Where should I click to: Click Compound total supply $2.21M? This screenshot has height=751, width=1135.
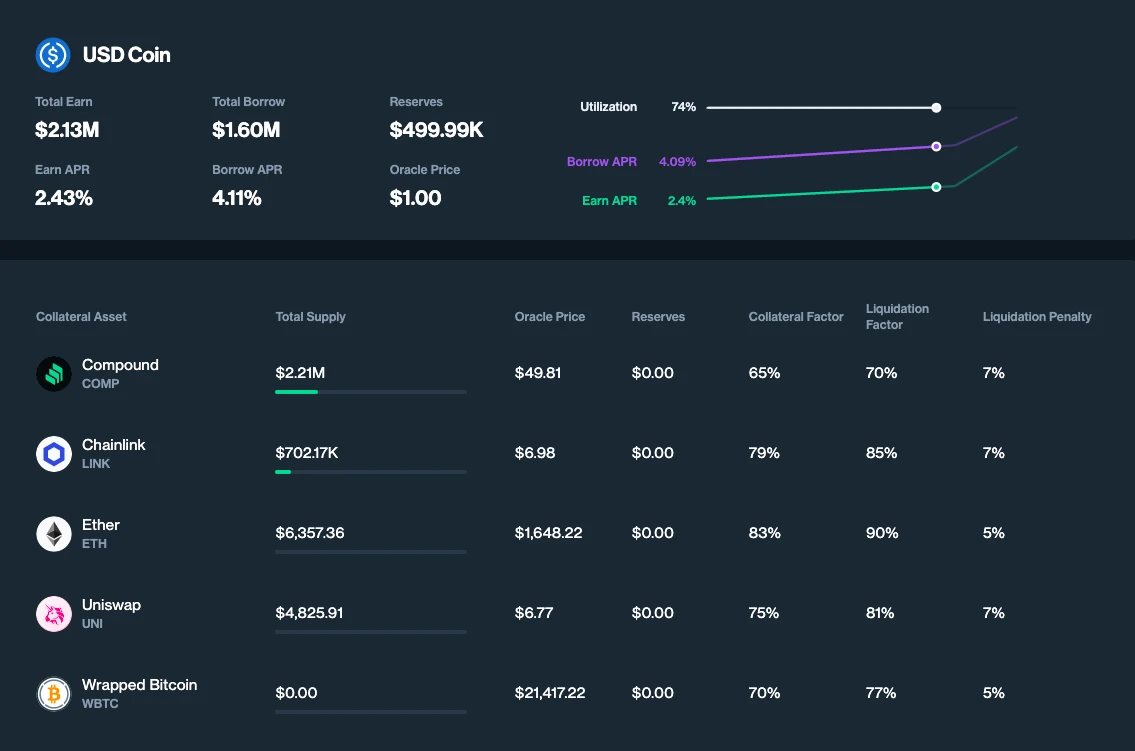point(300,373)
